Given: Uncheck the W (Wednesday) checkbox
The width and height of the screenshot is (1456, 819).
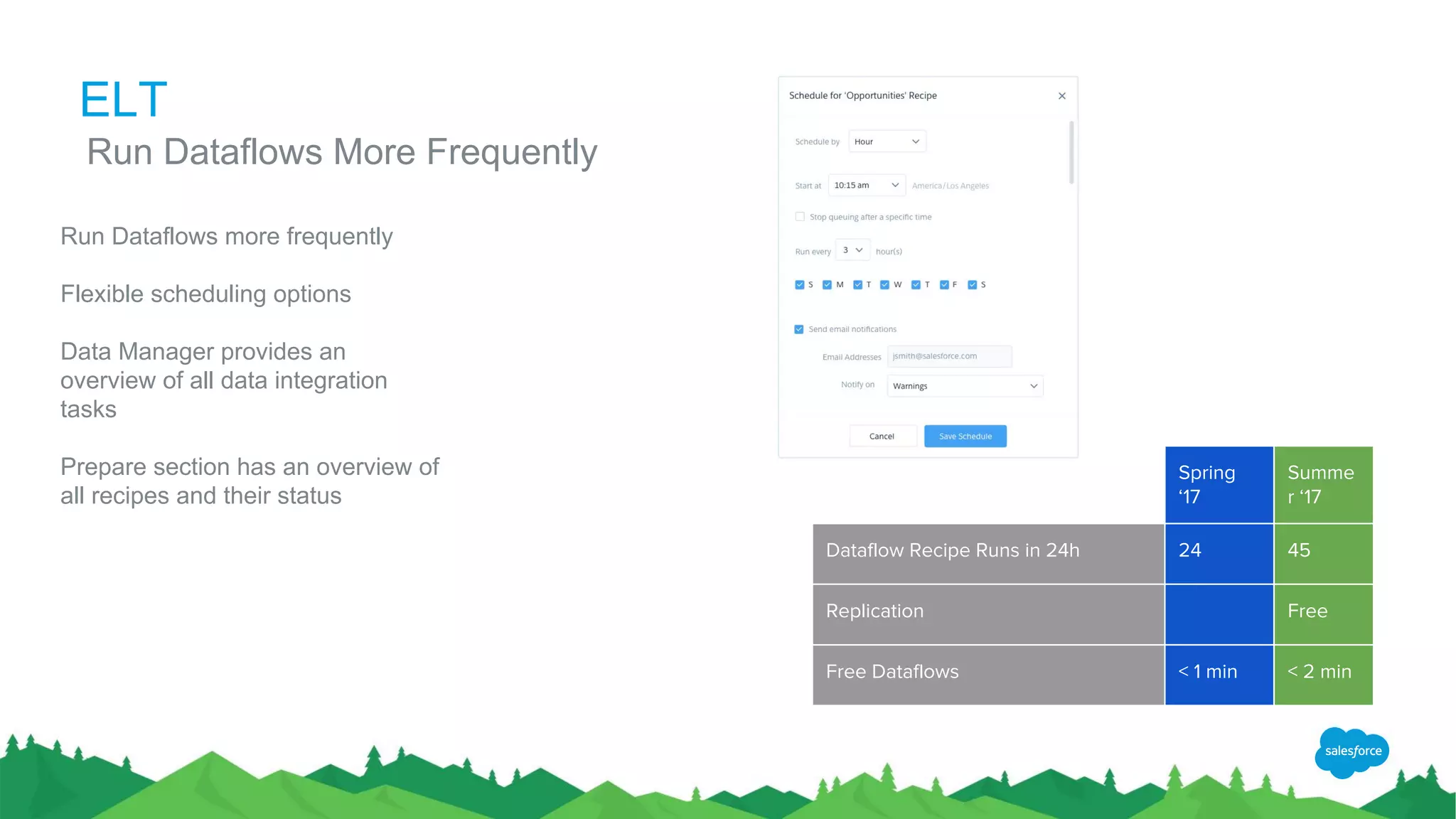Looking at the screenshot, I should click(x=884, y=284).
